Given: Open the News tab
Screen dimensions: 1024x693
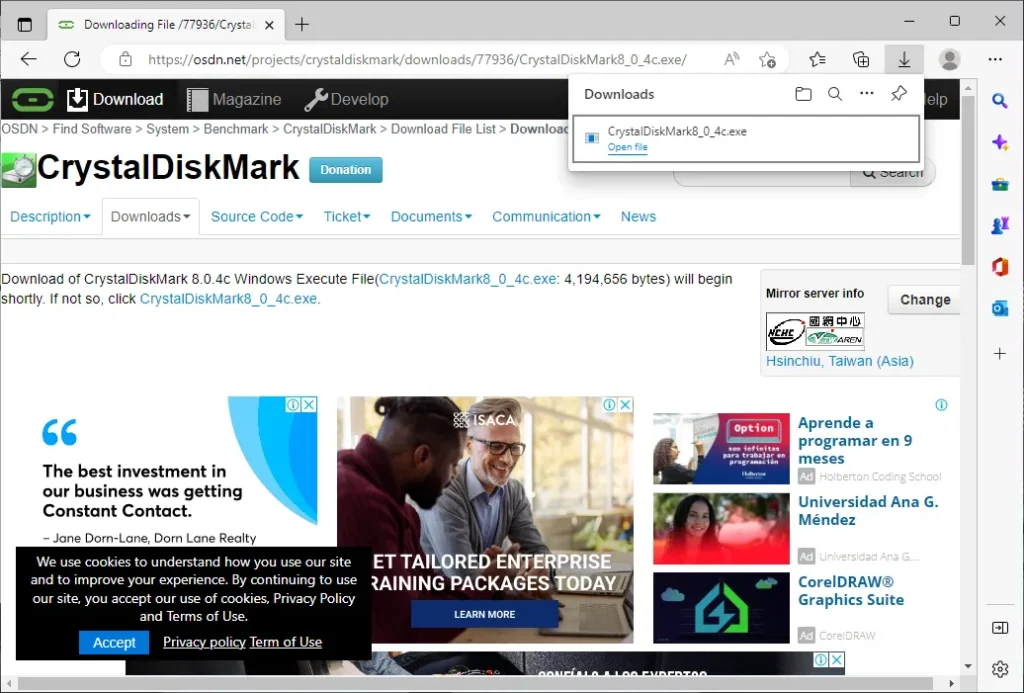Looking at the screenshot, I should click(638, 217).
